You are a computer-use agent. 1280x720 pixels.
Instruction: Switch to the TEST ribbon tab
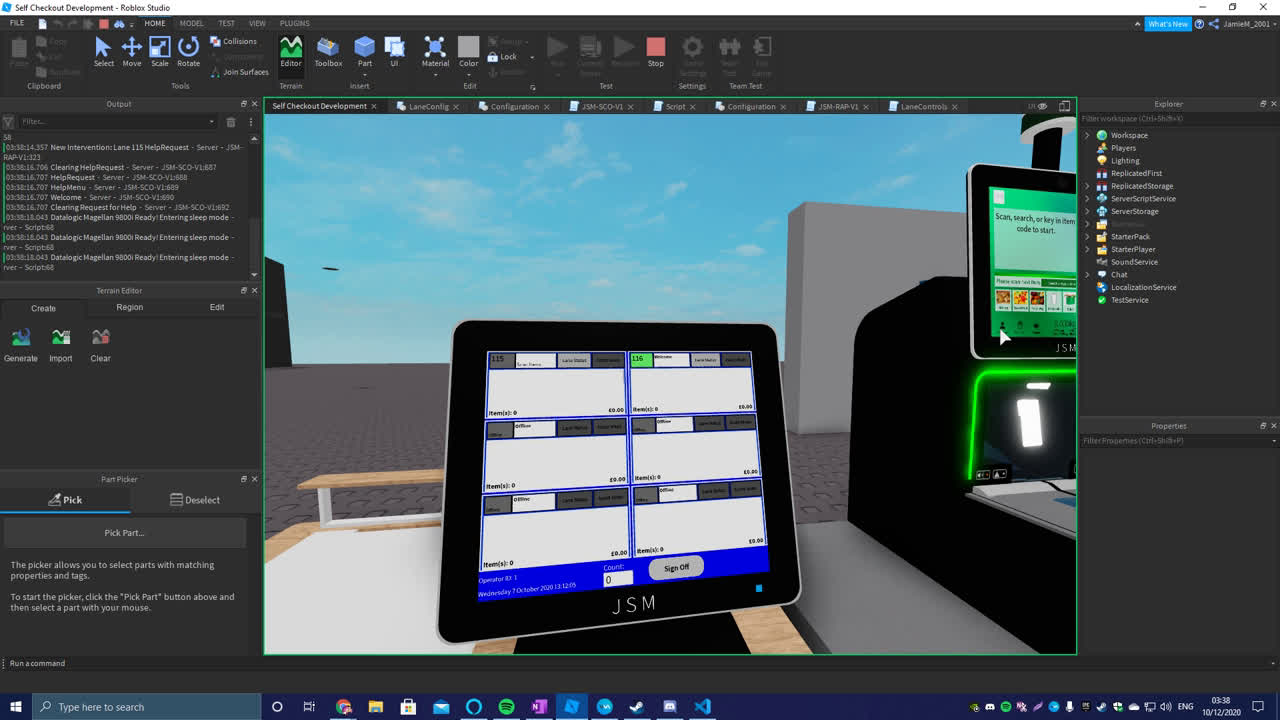click(x=227, y=23)
